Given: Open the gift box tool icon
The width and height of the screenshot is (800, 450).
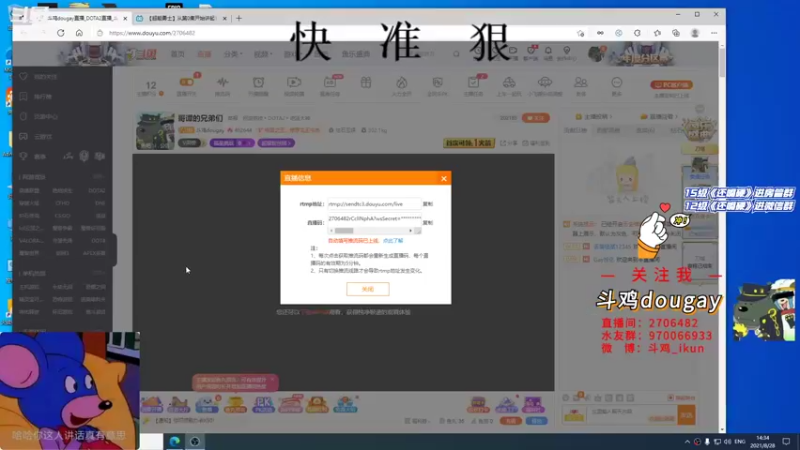Looking at the screenshot, I should pyautogui.click(x=366, y=83).
